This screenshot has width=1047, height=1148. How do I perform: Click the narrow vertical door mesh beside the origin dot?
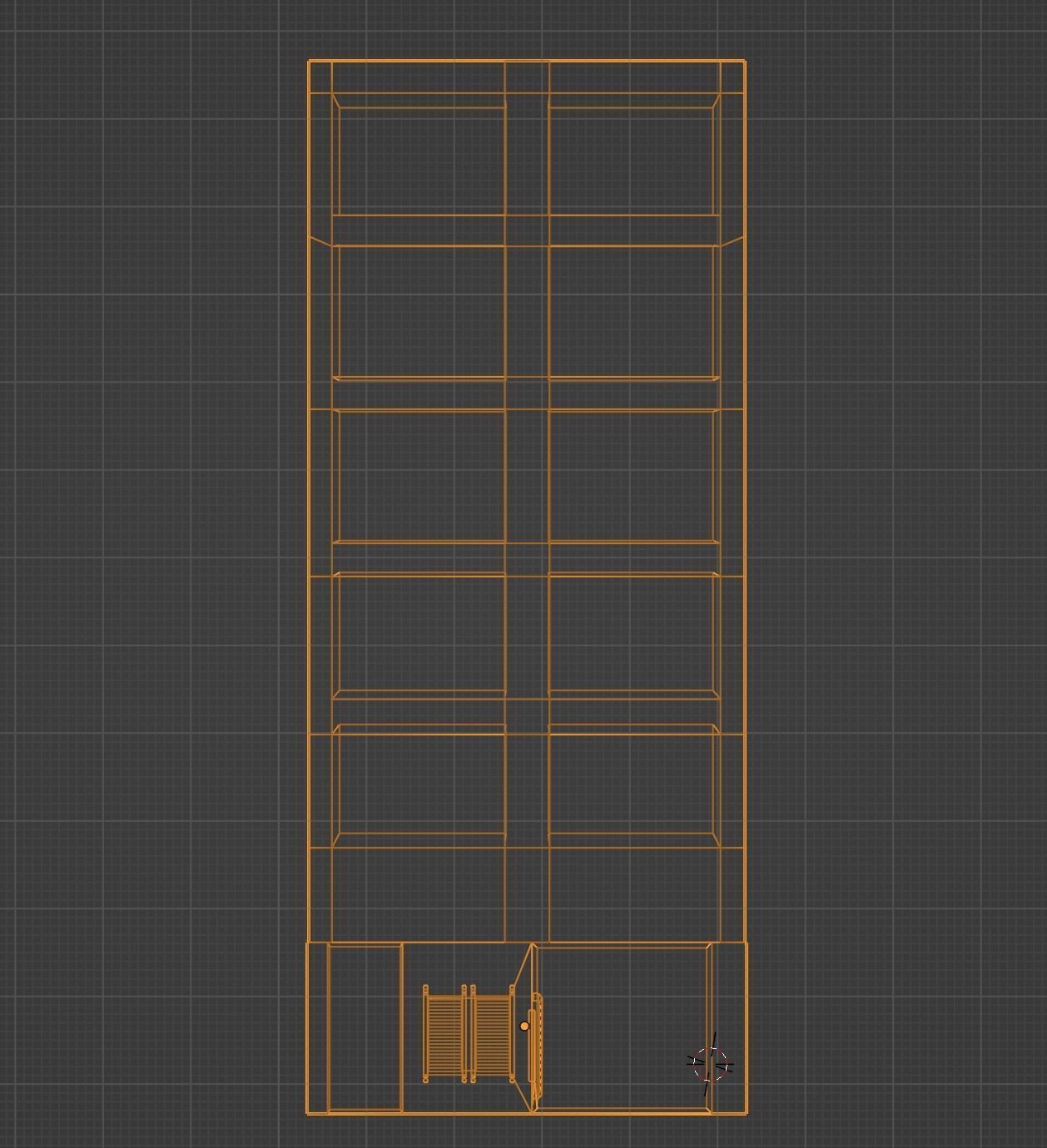coord(536,1045)
